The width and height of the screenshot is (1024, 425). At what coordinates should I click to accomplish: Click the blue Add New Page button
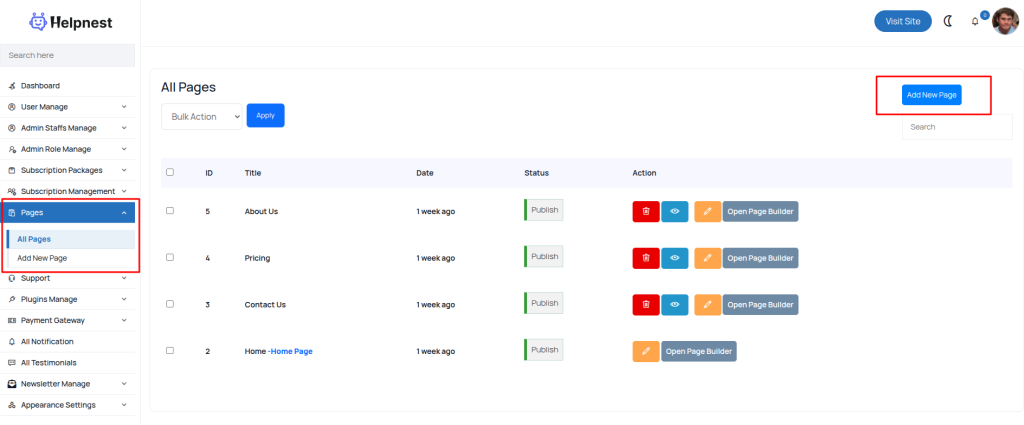pos(931,95)
